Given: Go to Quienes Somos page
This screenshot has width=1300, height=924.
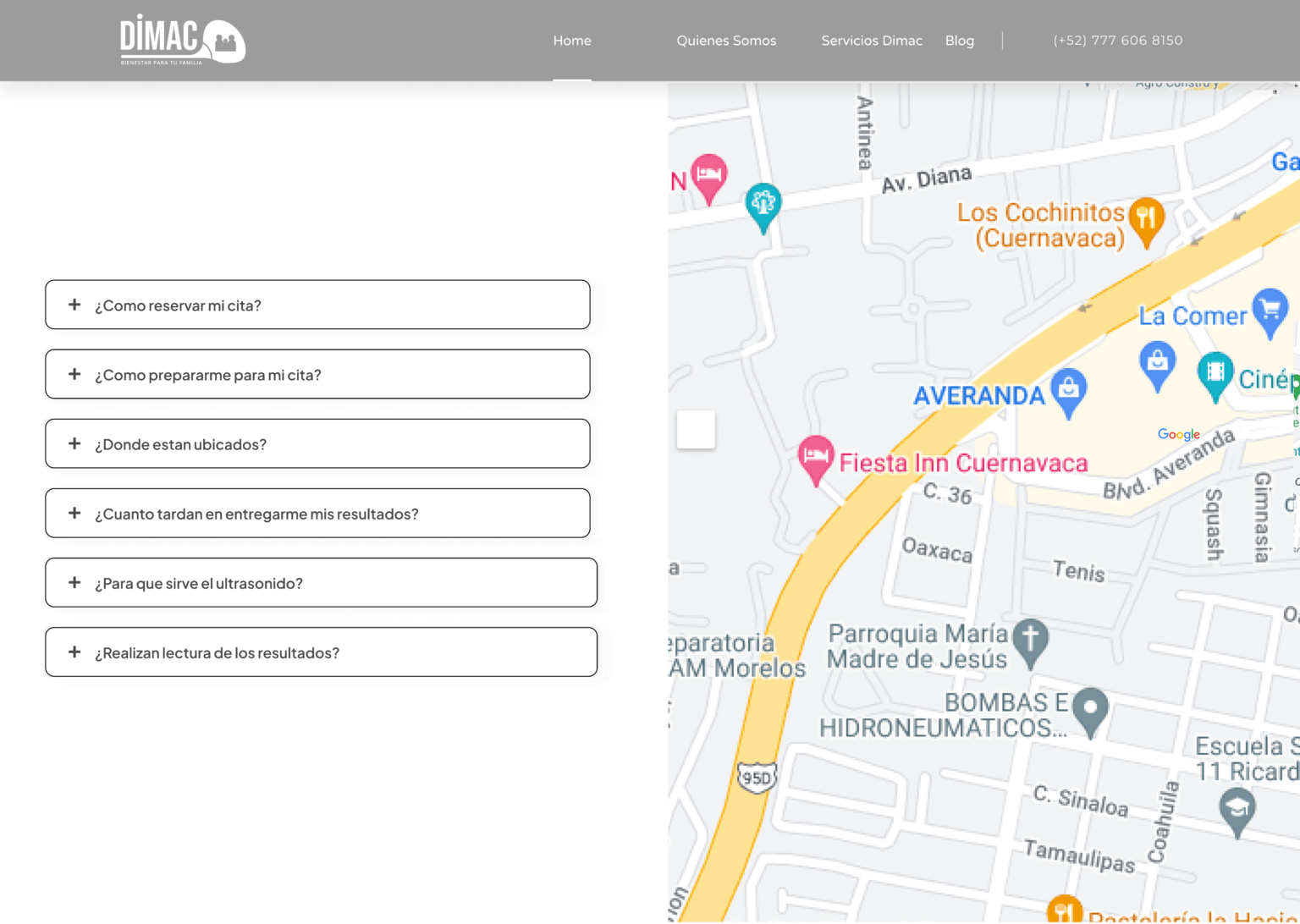Looking at the screenshot, I should point(726,41).
